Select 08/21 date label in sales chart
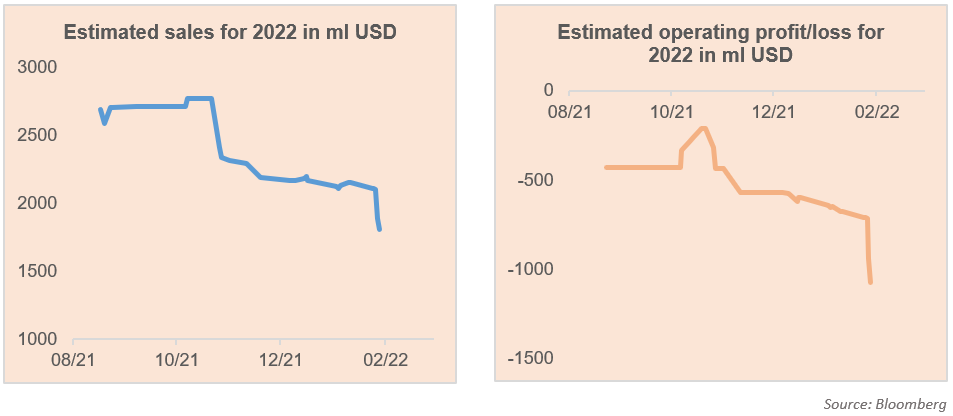The image size is (953, 416). point(73,359)
